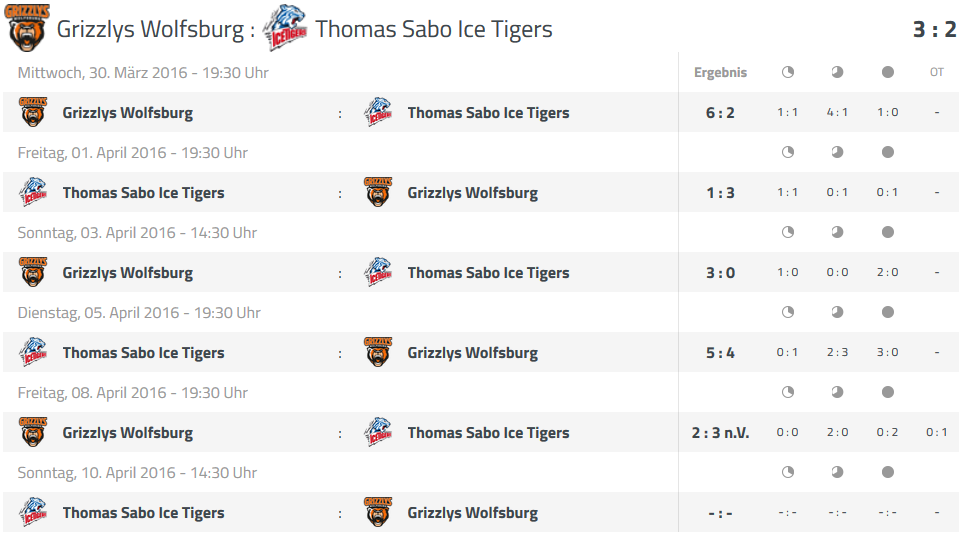This screenshot has height=533, width=959.
Task: Click the 5 : 4 final score
Action: point(720,353)
